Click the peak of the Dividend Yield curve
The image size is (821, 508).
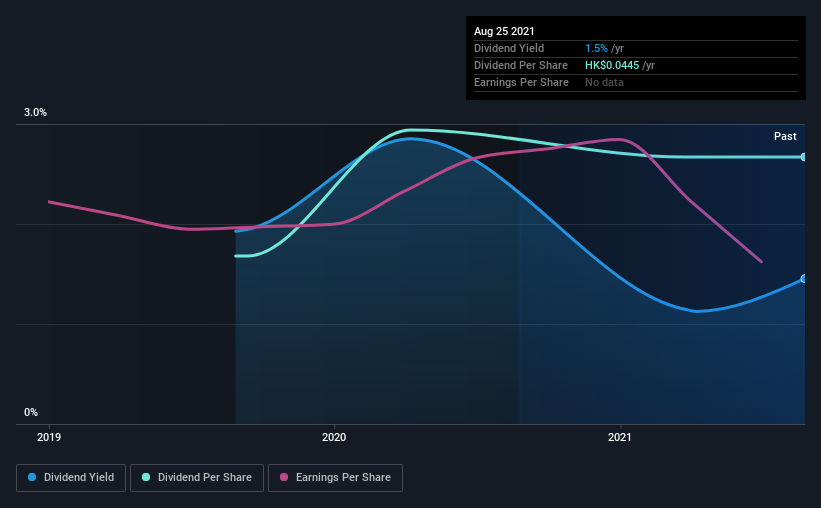click(x=411, y=139)
